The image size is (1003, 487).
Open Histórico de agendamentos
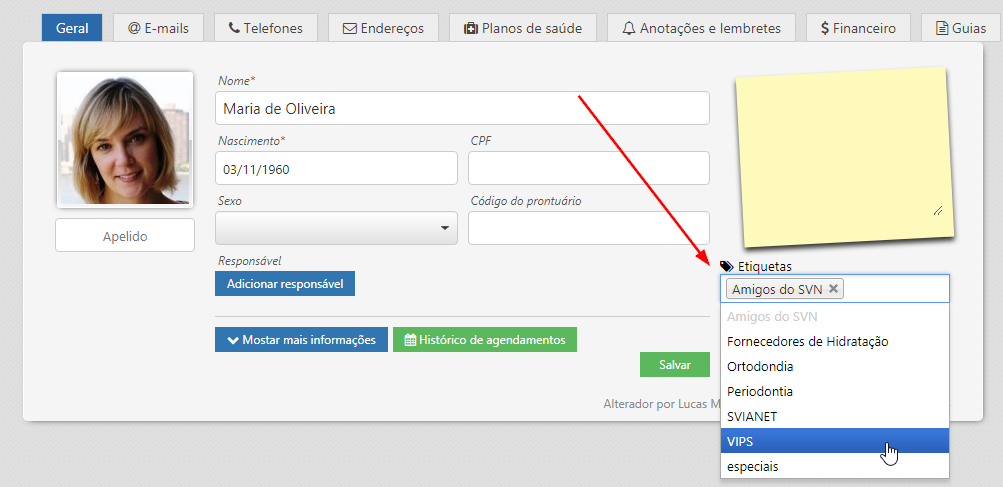click(485, 340)
